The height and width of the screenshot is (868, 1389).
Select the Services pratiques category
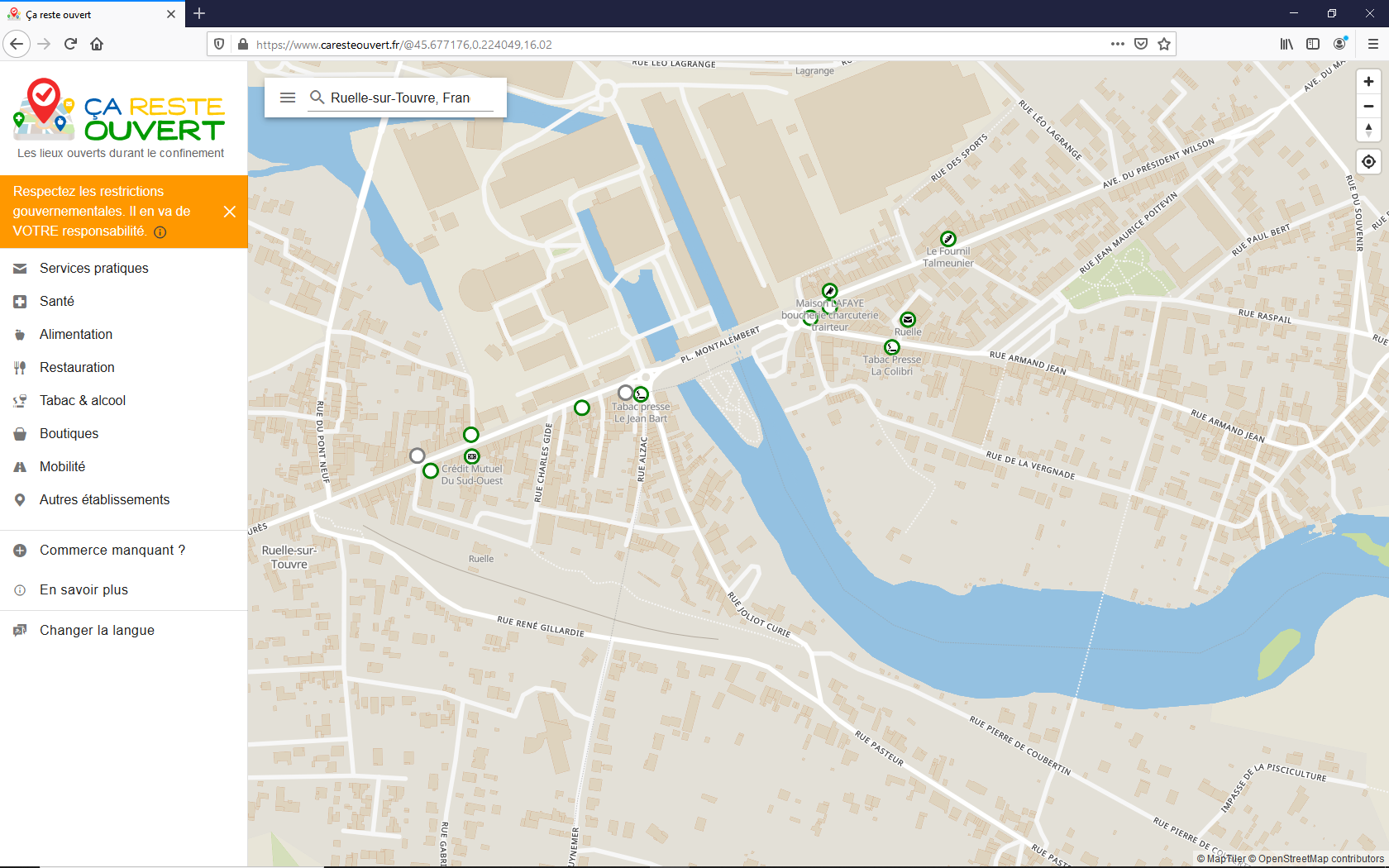124,268
